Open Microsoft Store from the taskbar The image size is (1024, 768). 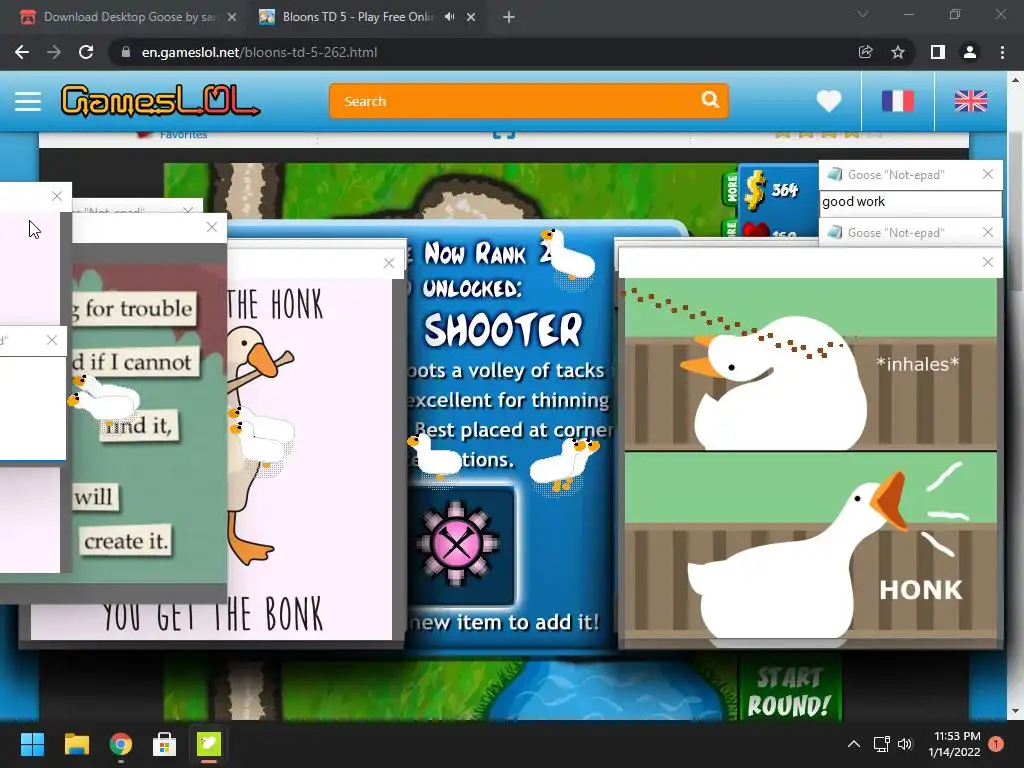tap(165, 744)
